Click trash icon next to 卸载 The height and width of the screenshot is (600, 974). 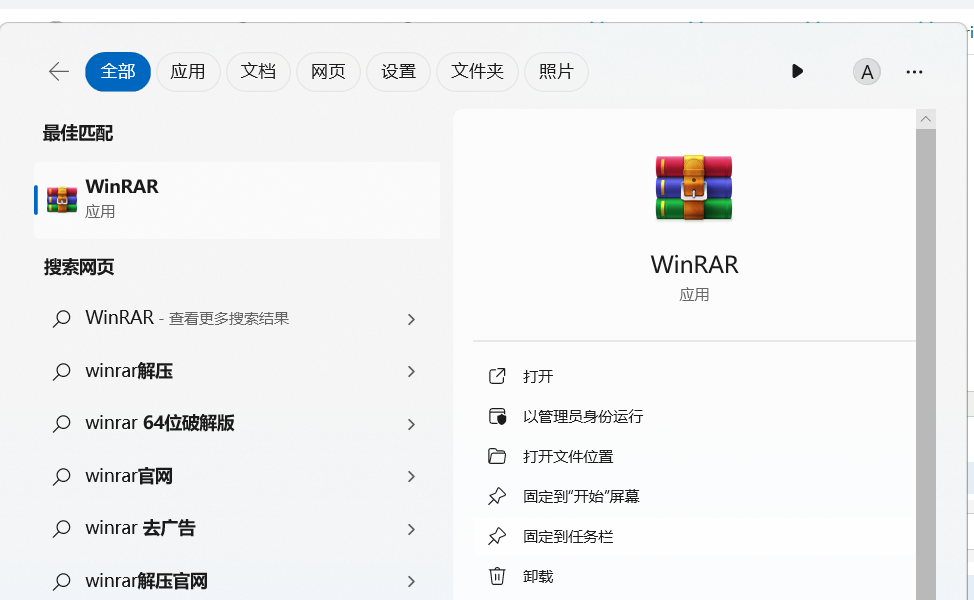click(x=497, y=576)
